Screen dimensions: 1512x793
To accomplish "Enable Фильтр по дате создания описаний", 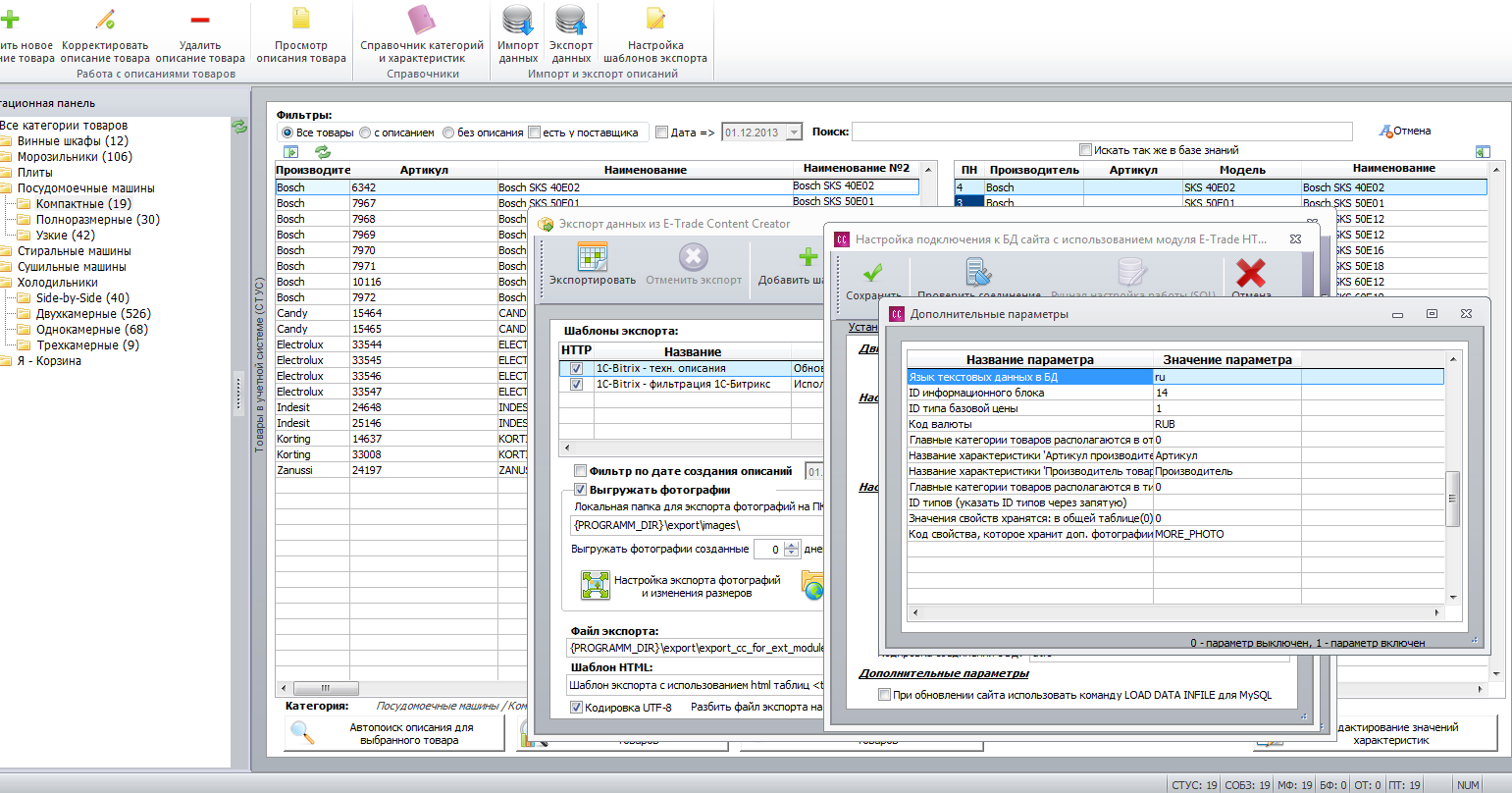I will (x=581, y=471).
